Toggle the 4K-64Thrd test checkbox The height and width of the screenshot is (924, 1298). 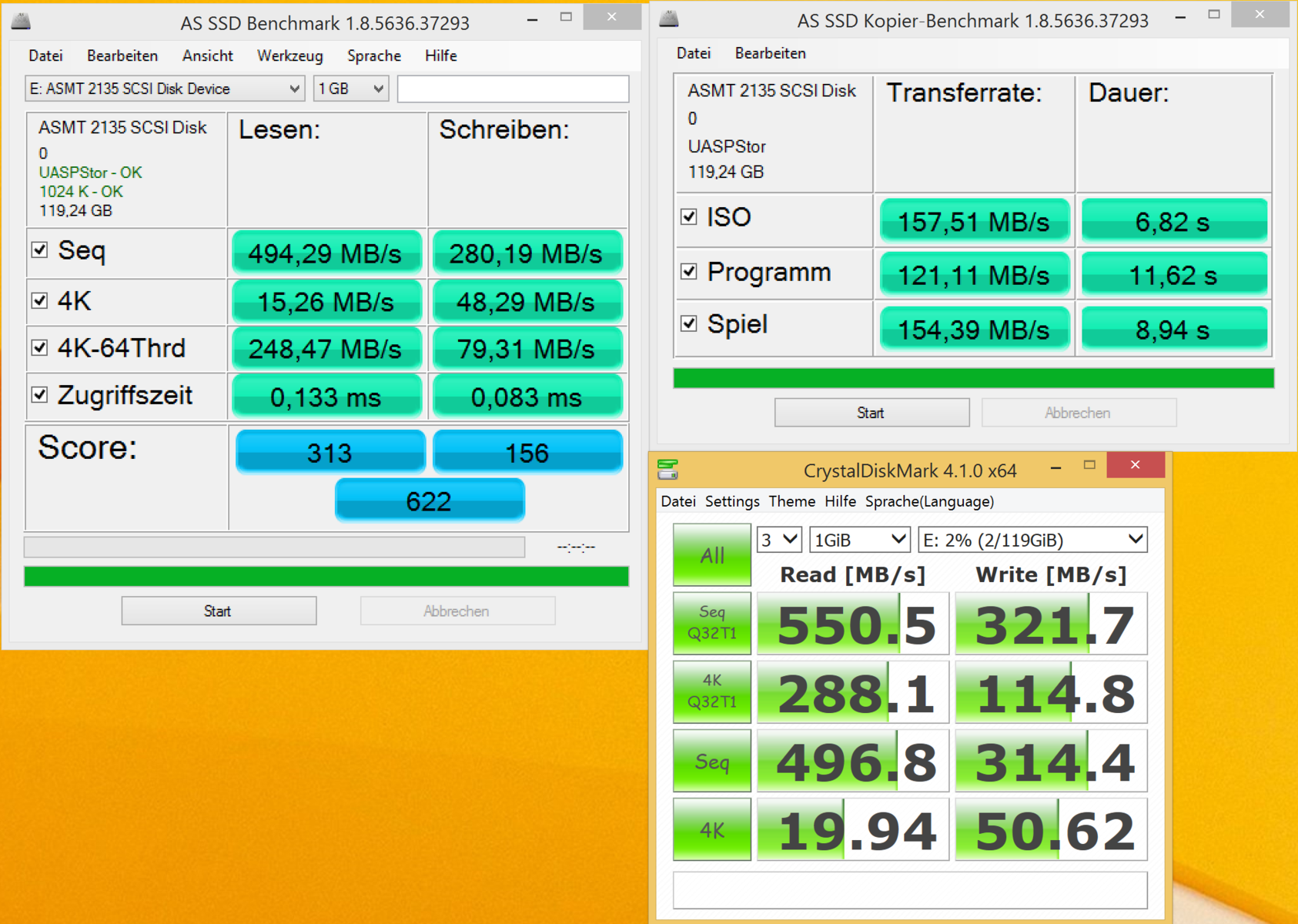[40, 348]
